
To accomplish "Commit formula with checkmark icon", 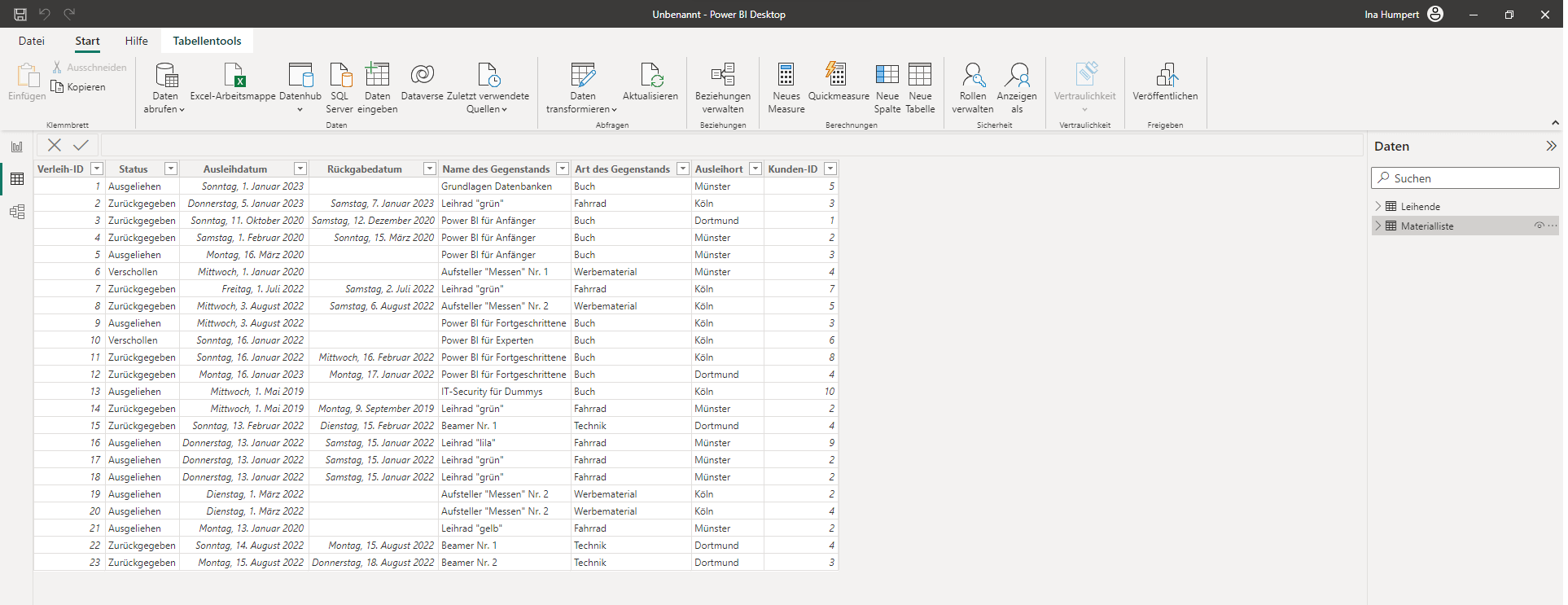I will coord(81,145).
